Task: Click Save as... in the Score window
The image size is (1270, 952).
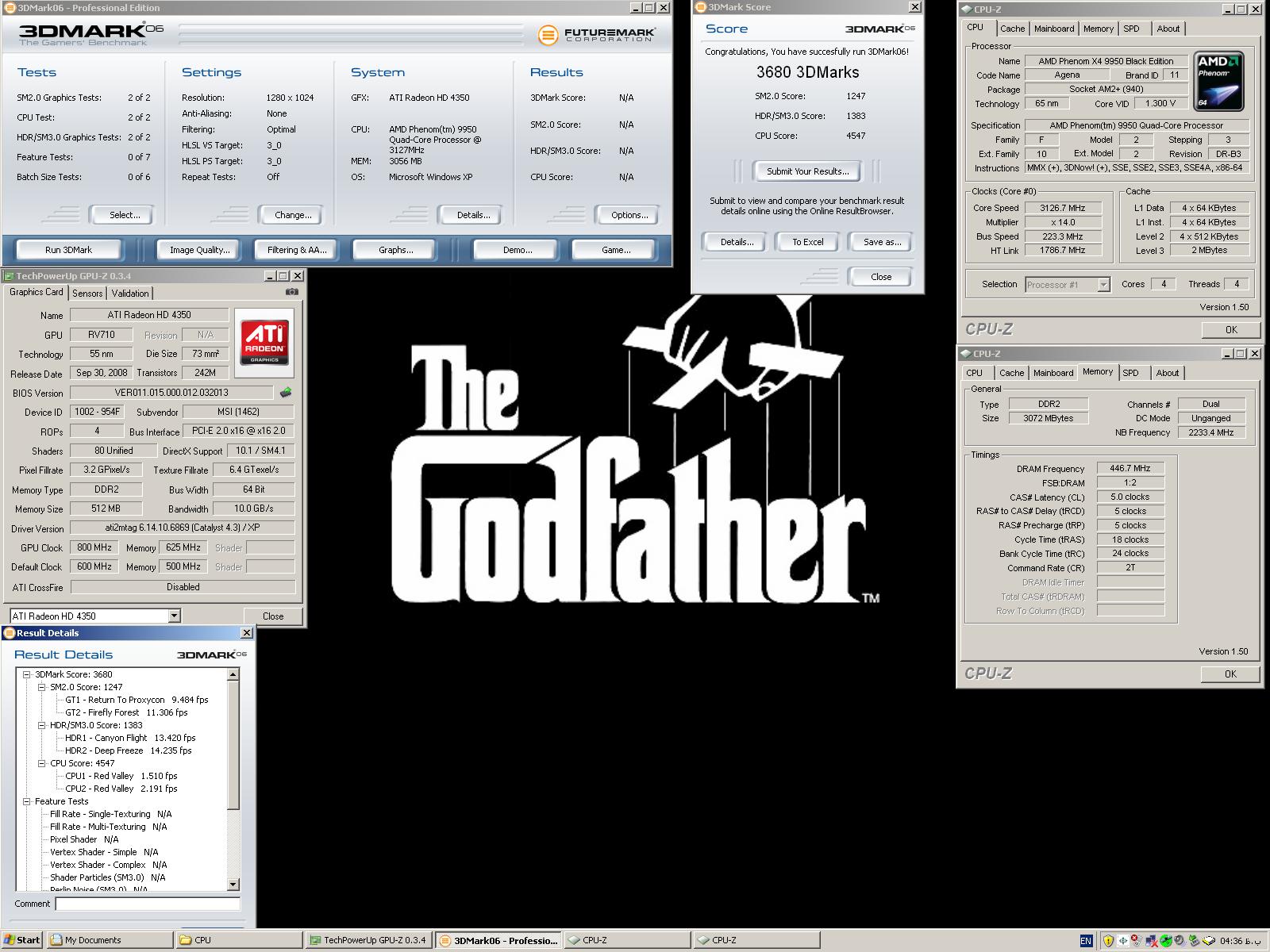Action: [881, 242]
